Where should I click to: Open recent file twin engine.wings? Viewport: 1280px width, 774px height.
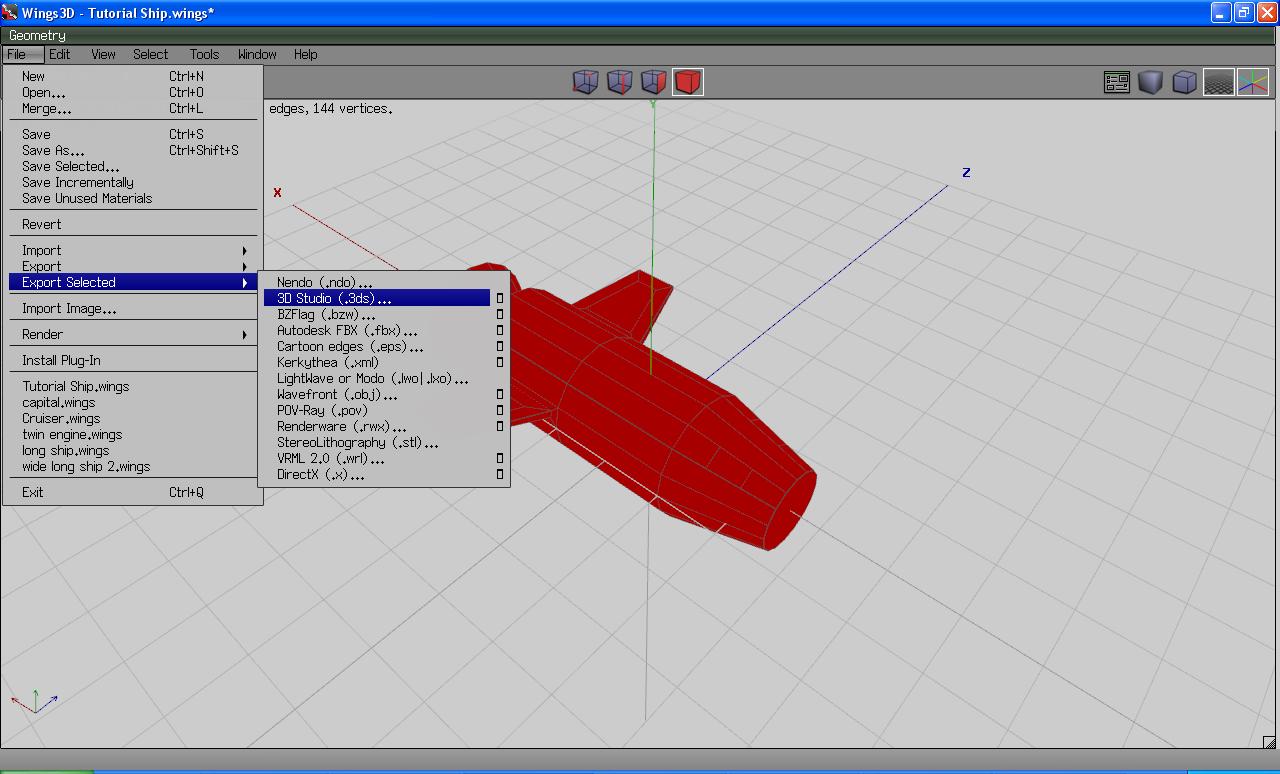coord(72,434)
